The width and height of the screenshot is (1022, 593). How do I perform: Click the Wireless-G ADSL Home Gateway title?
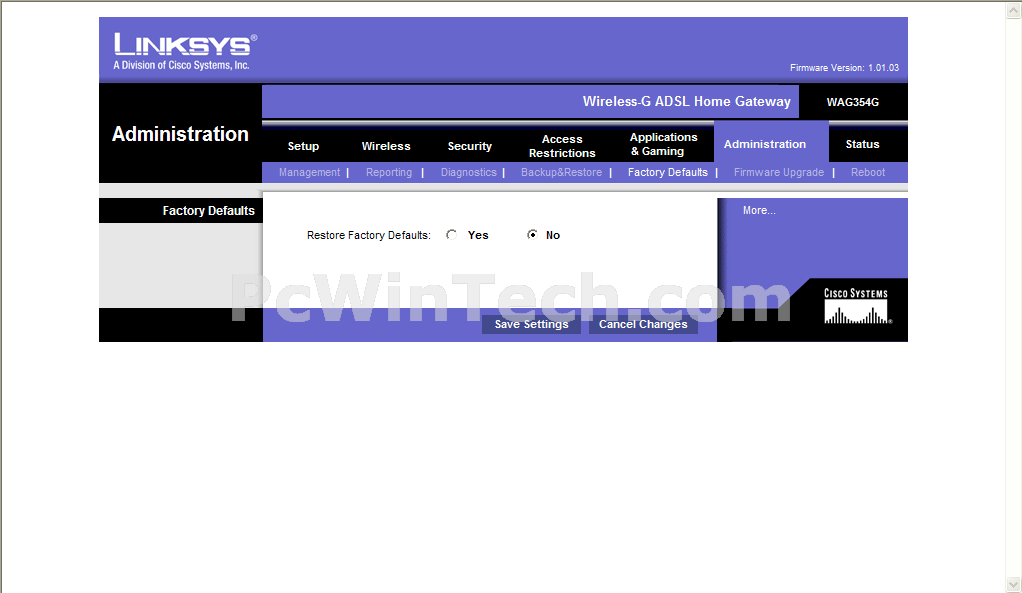pos(686,101)
